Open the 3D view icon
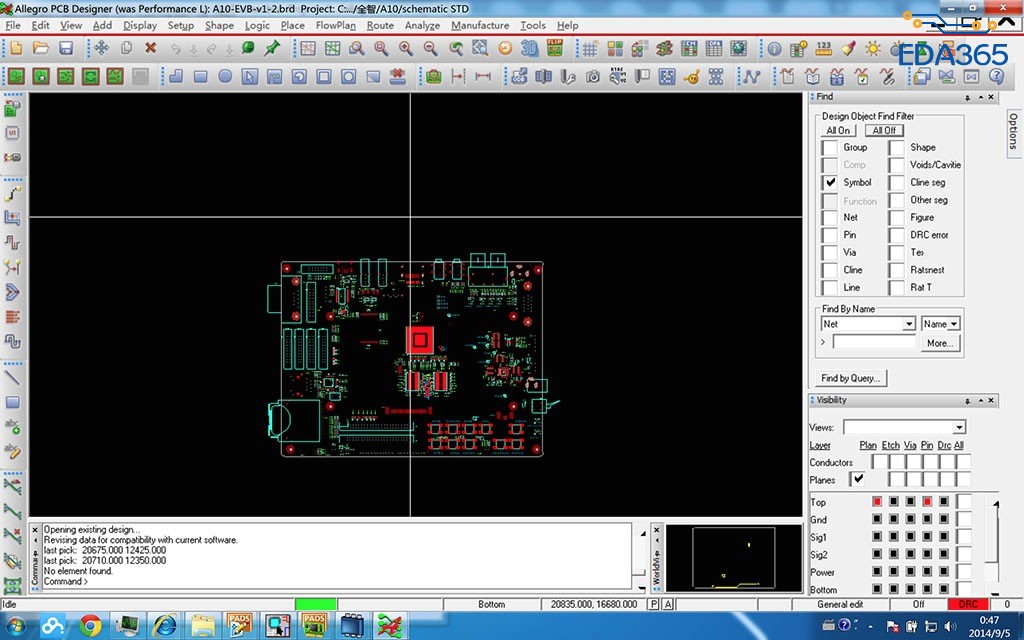Screen dimensions: 1024x640 pos(529,48)
